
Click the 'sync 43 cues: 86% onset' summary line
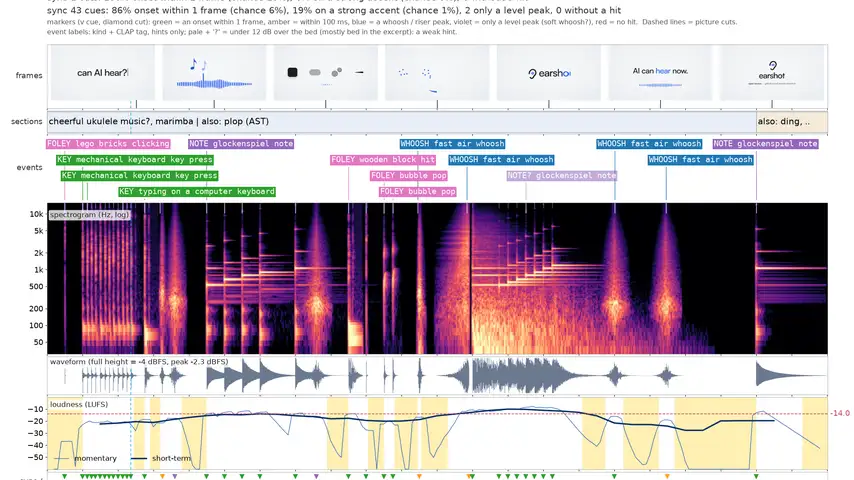(x=334, y=10)
